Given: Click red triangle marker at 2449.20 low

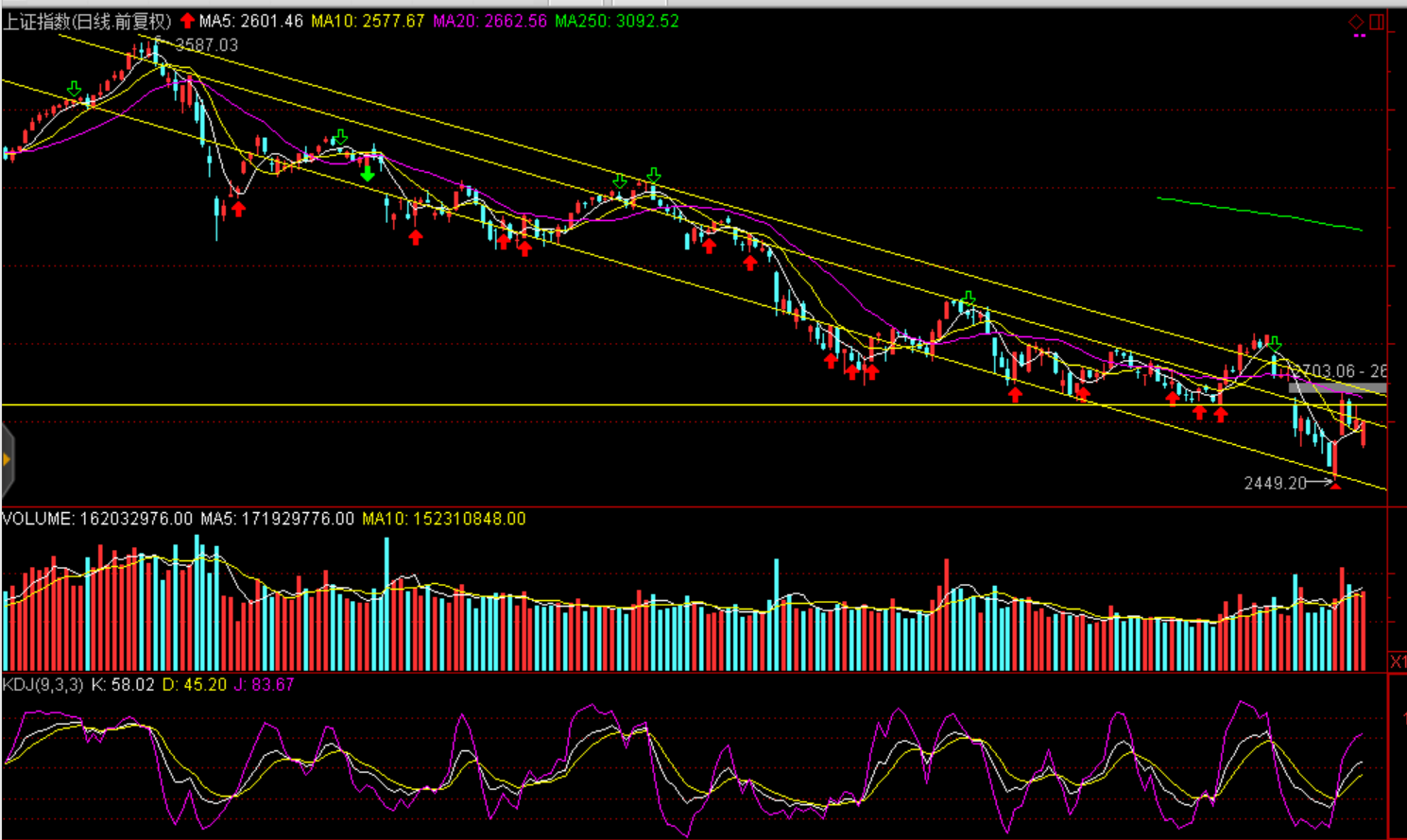Looking at the screenshot, I should click(1335, 485).
